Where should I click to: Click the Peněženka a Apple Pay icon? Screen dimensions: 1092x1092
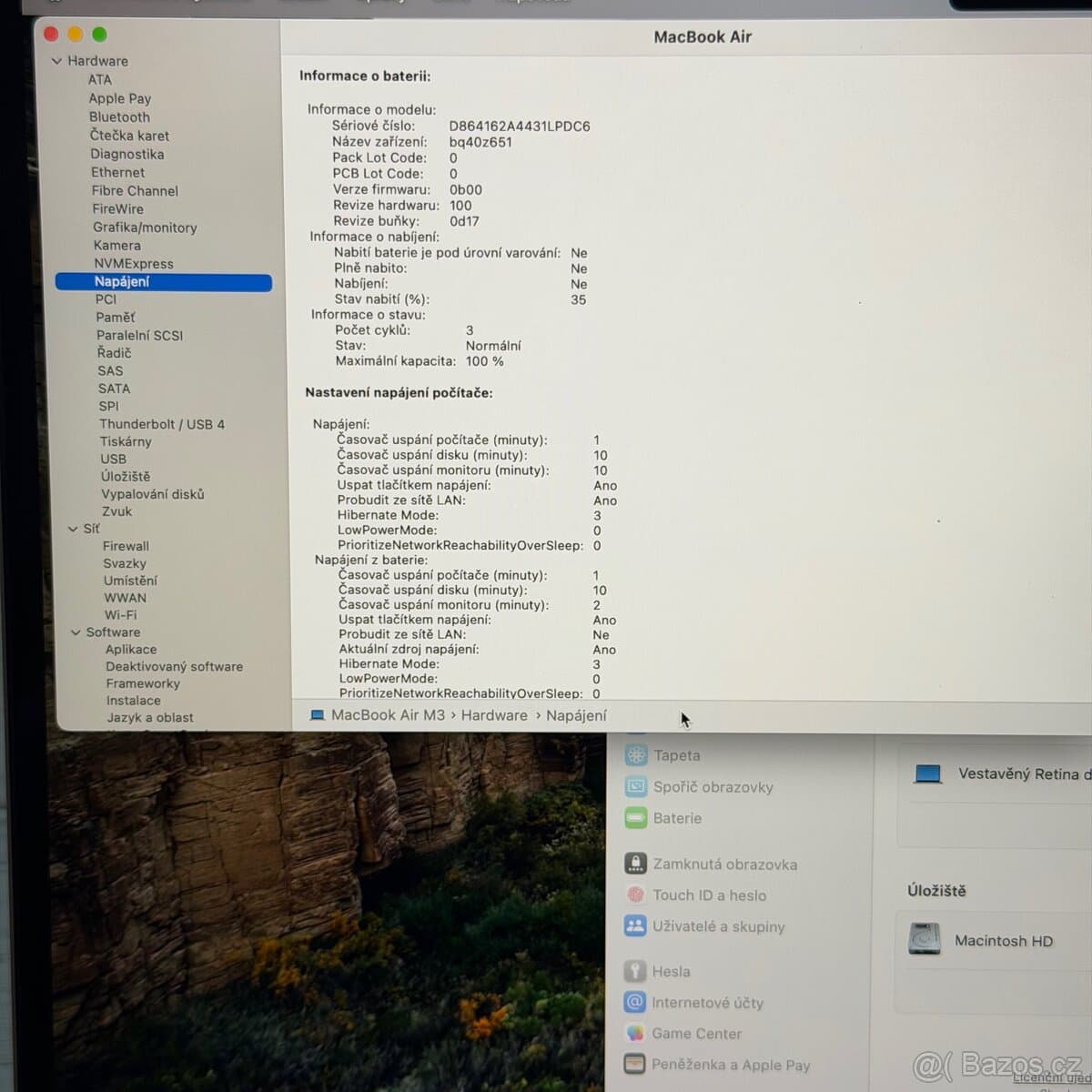tap(635, 1064)
